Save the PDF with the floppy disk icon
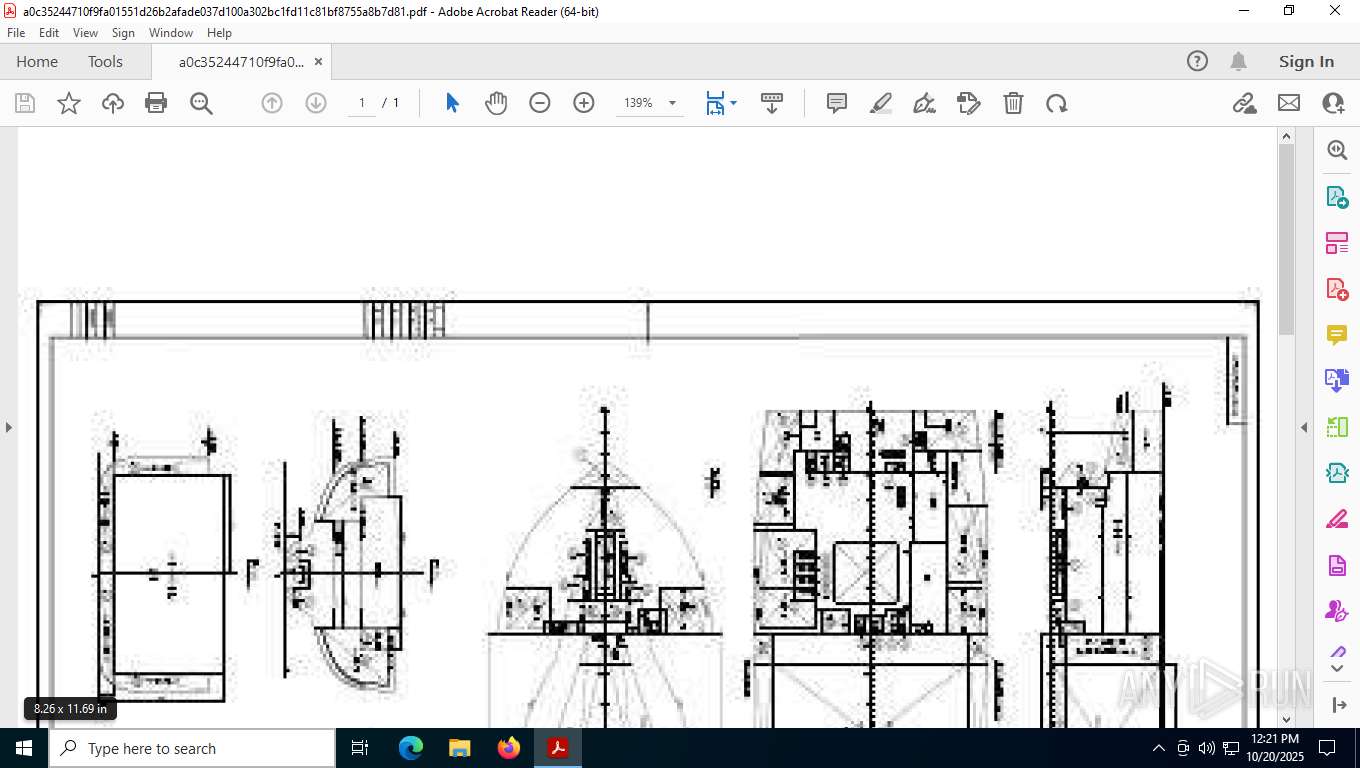This screenshot has height=768, width=1360. pos(25,103)
